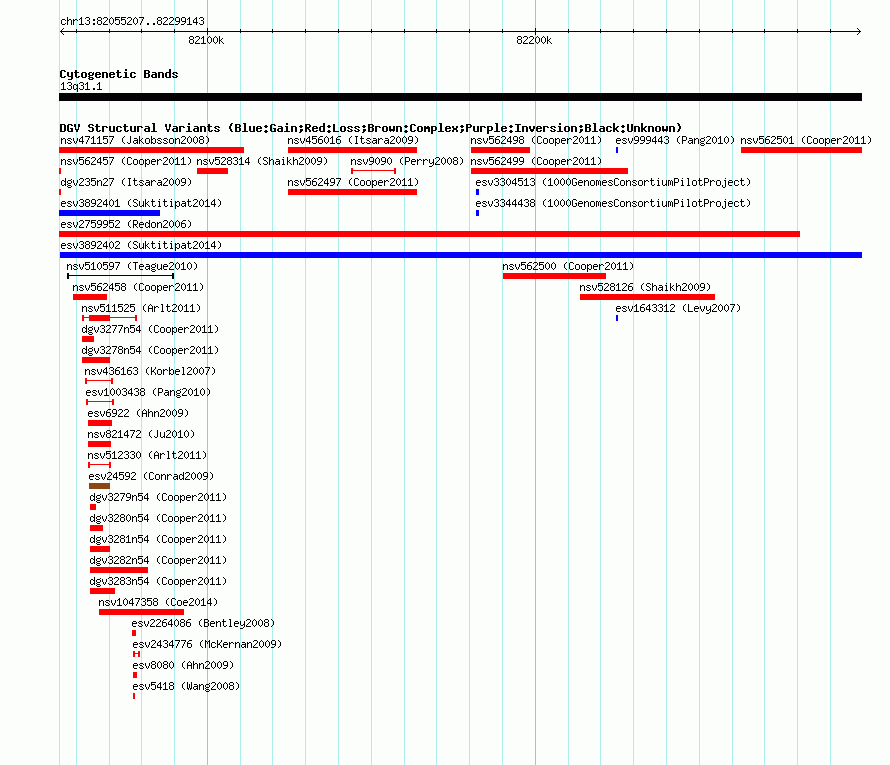Viewport: 890px width, 765px height.
Task: Click the 82100k ruler label
Action: (x=206, y=40)
